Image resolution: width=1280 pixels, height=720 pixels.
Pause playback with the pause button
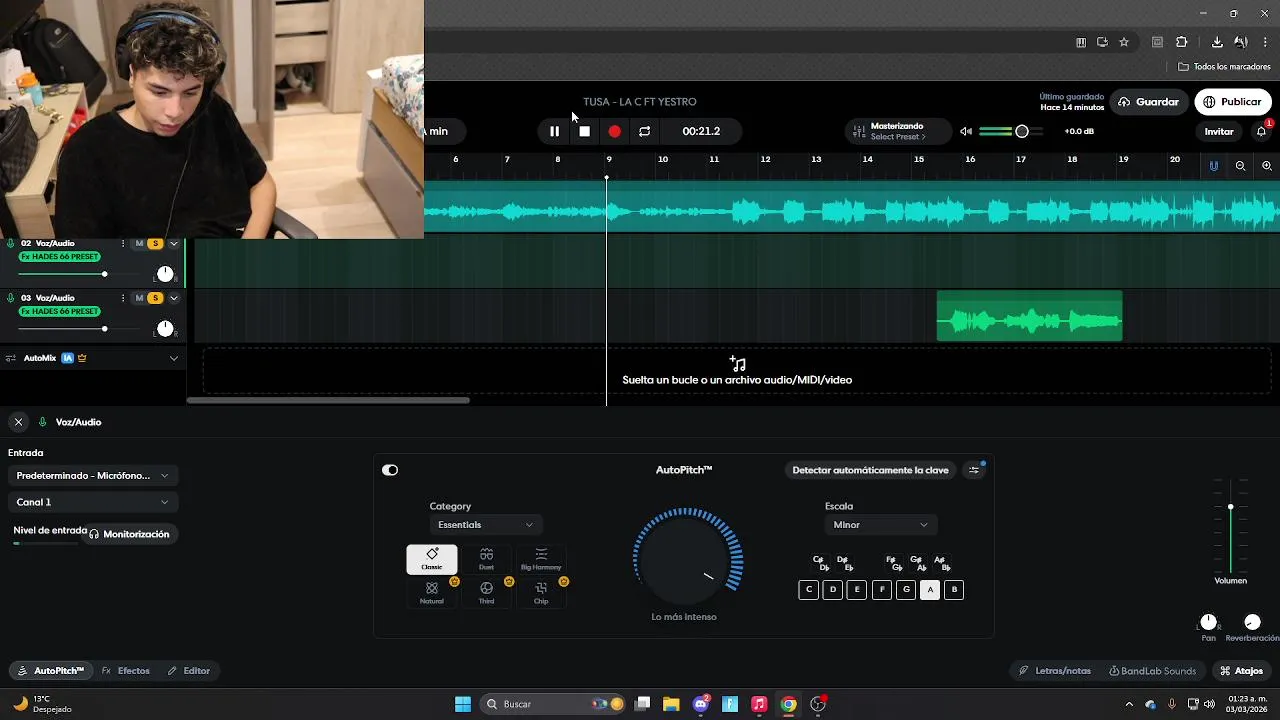554,131
